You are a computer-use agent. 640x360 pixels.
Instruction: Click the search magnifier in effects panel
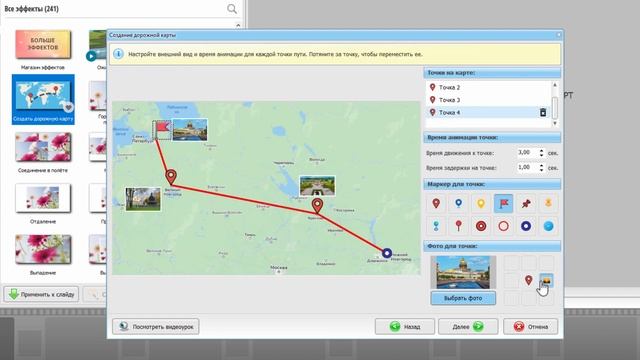click(x=232, y=9)
